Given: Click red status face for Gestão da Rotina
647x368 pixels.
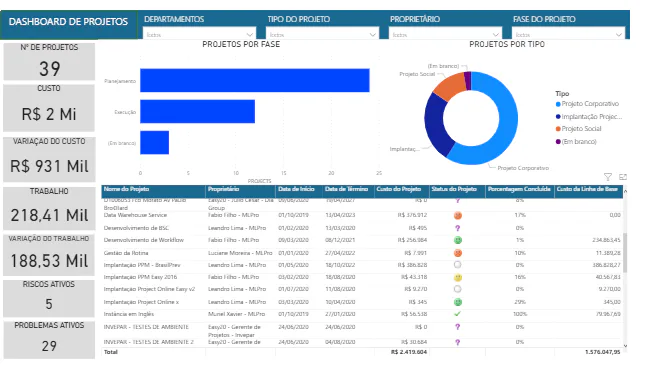Looking at the screenshot, I should (x=458, y=253).
